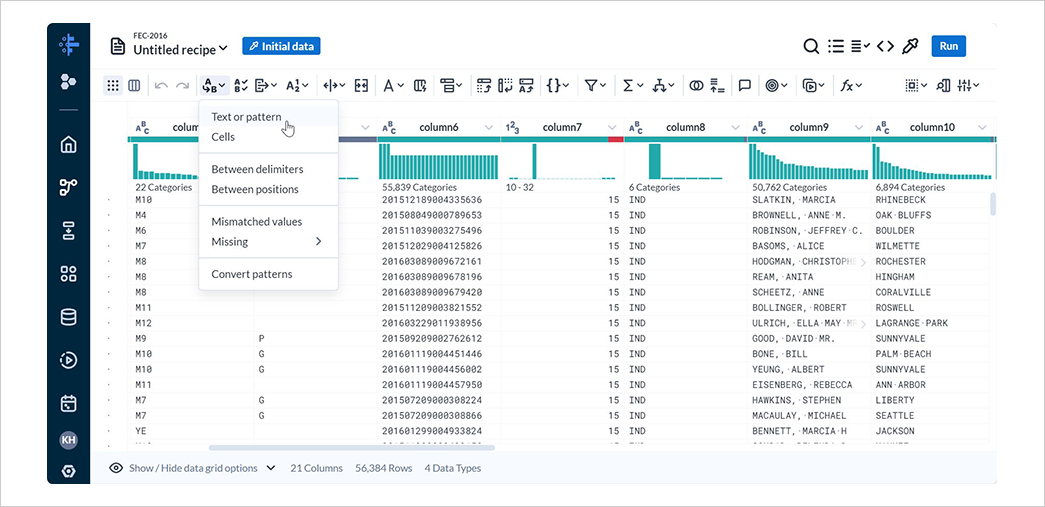Viewport: 1045px width, 507px height.
Task: Open the KH user avatar
Action: 68,440
